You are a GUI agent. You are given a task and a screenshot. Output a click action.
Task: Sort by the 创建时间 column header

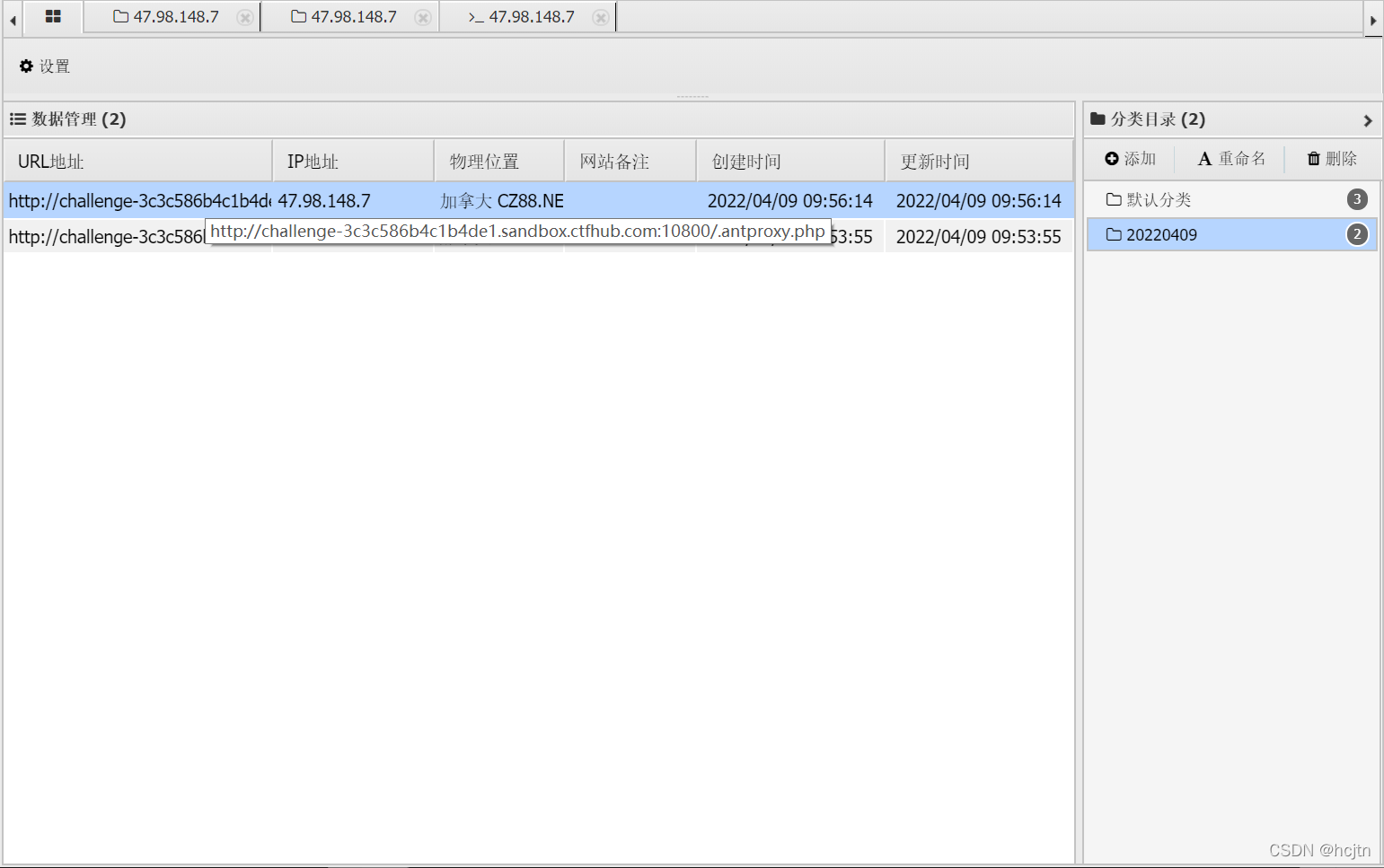[x=791, y=162]
